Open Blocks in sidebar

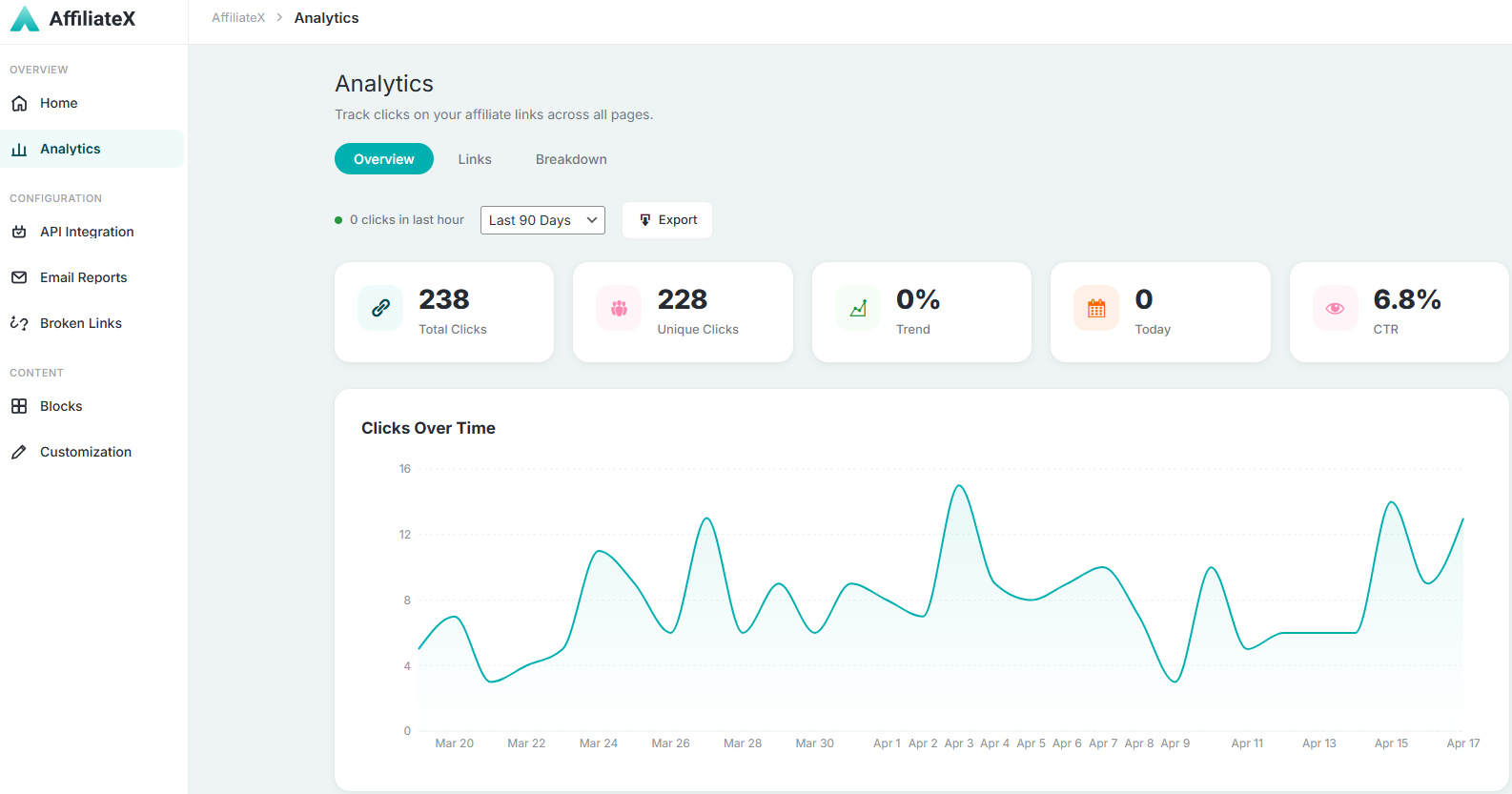tap(92, 406)
